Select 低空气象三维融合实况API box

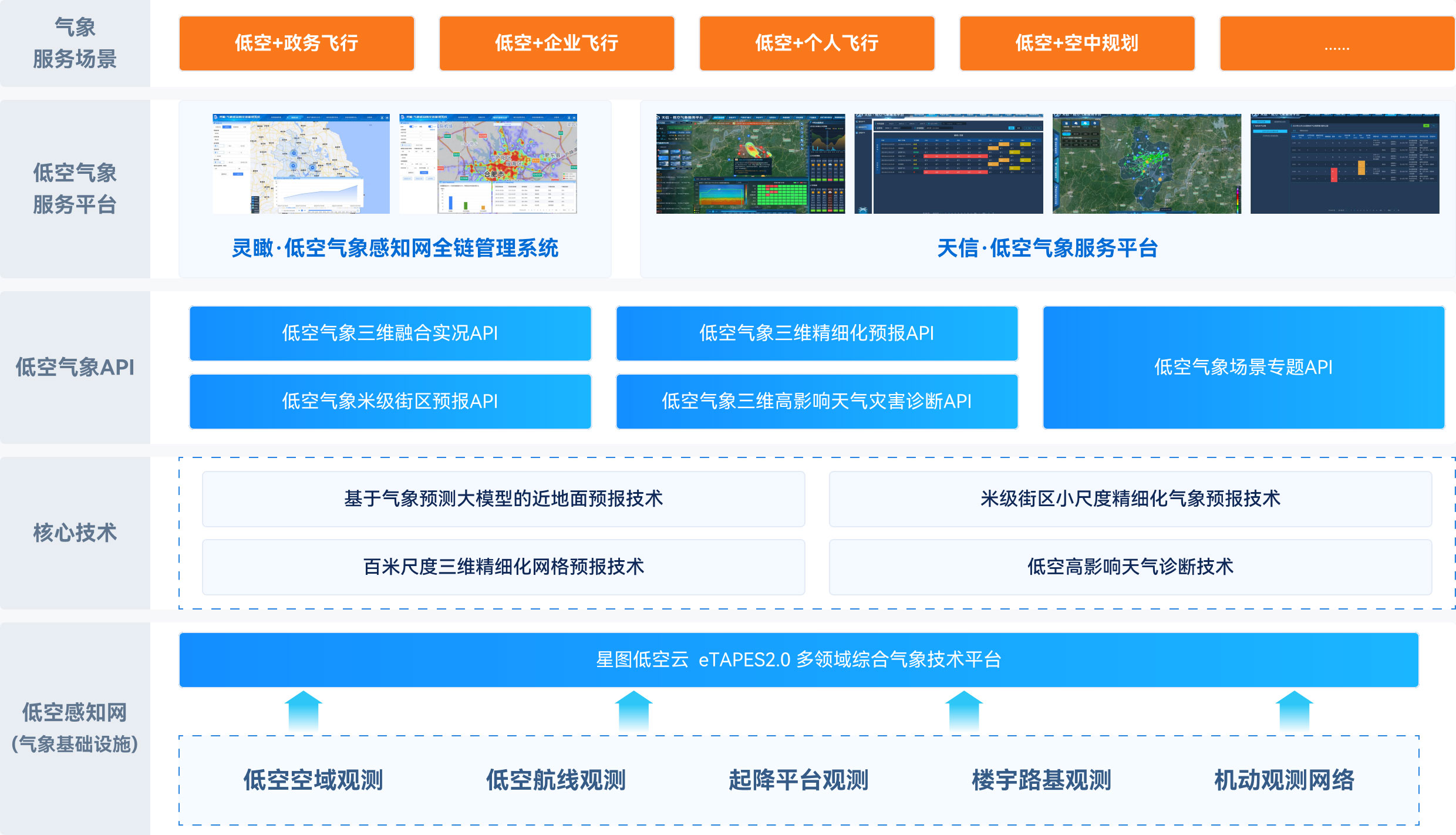pyautogui.click(x=390, y=333)
